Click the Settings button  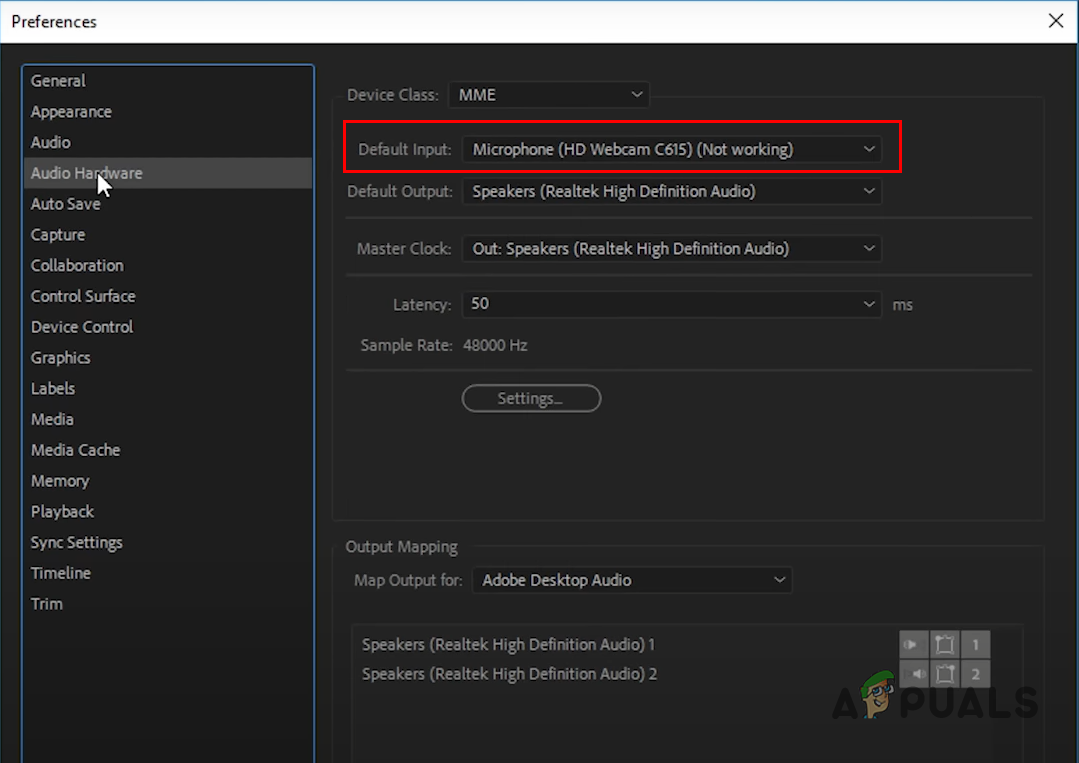(x=531, y=398)
